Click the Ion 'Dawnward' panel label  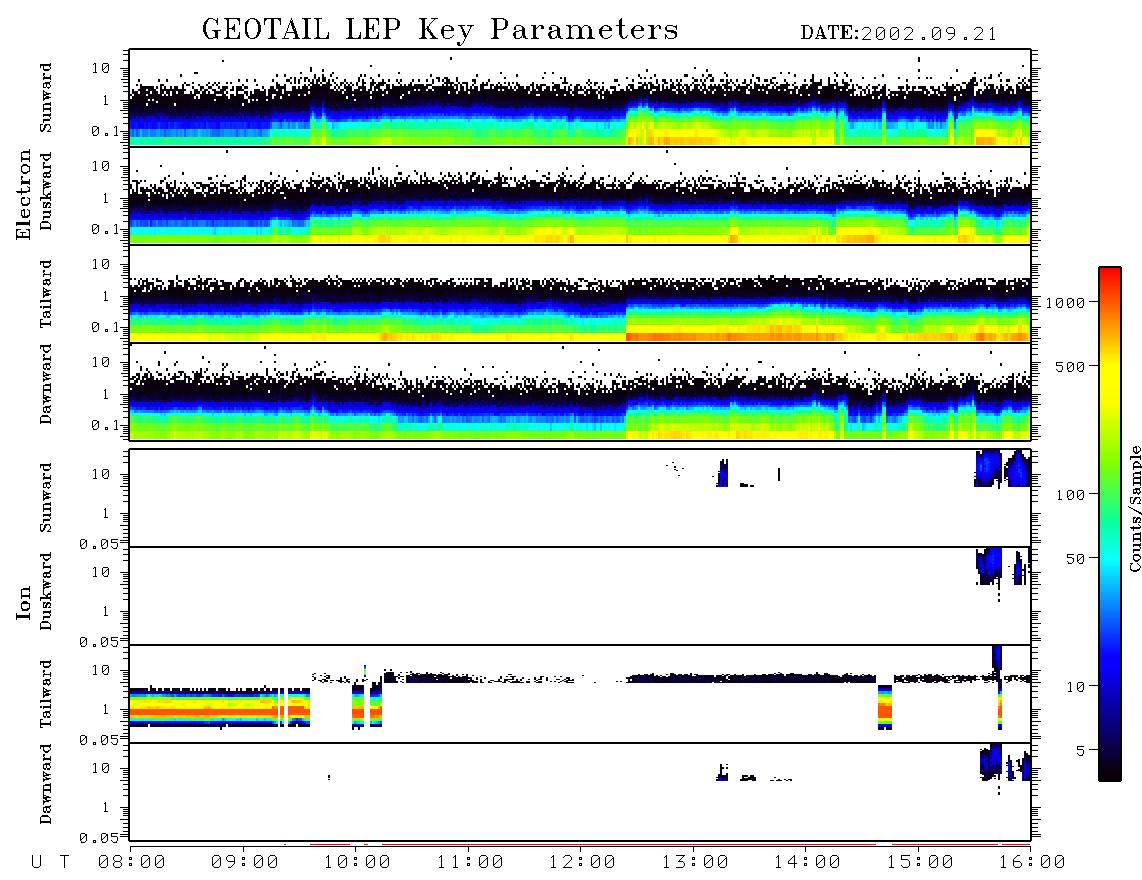pyautogui.click(x=46, y=784)
